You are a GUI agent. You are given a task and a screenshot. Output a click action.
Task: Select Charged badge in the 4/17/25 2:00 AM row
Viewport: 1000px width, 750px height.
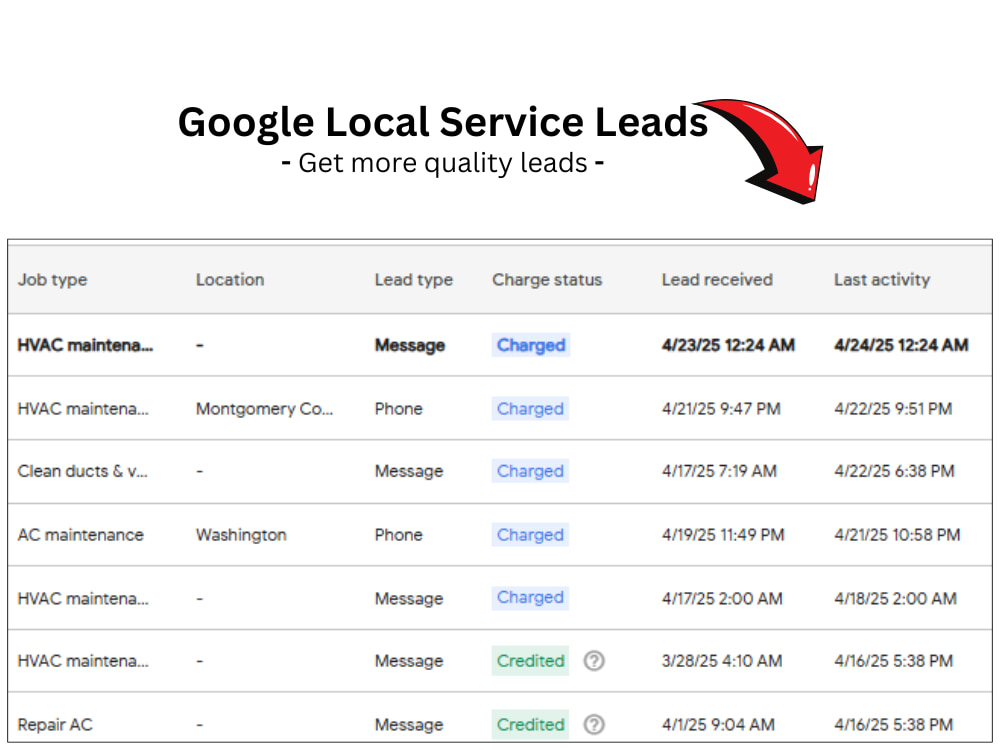530,598
